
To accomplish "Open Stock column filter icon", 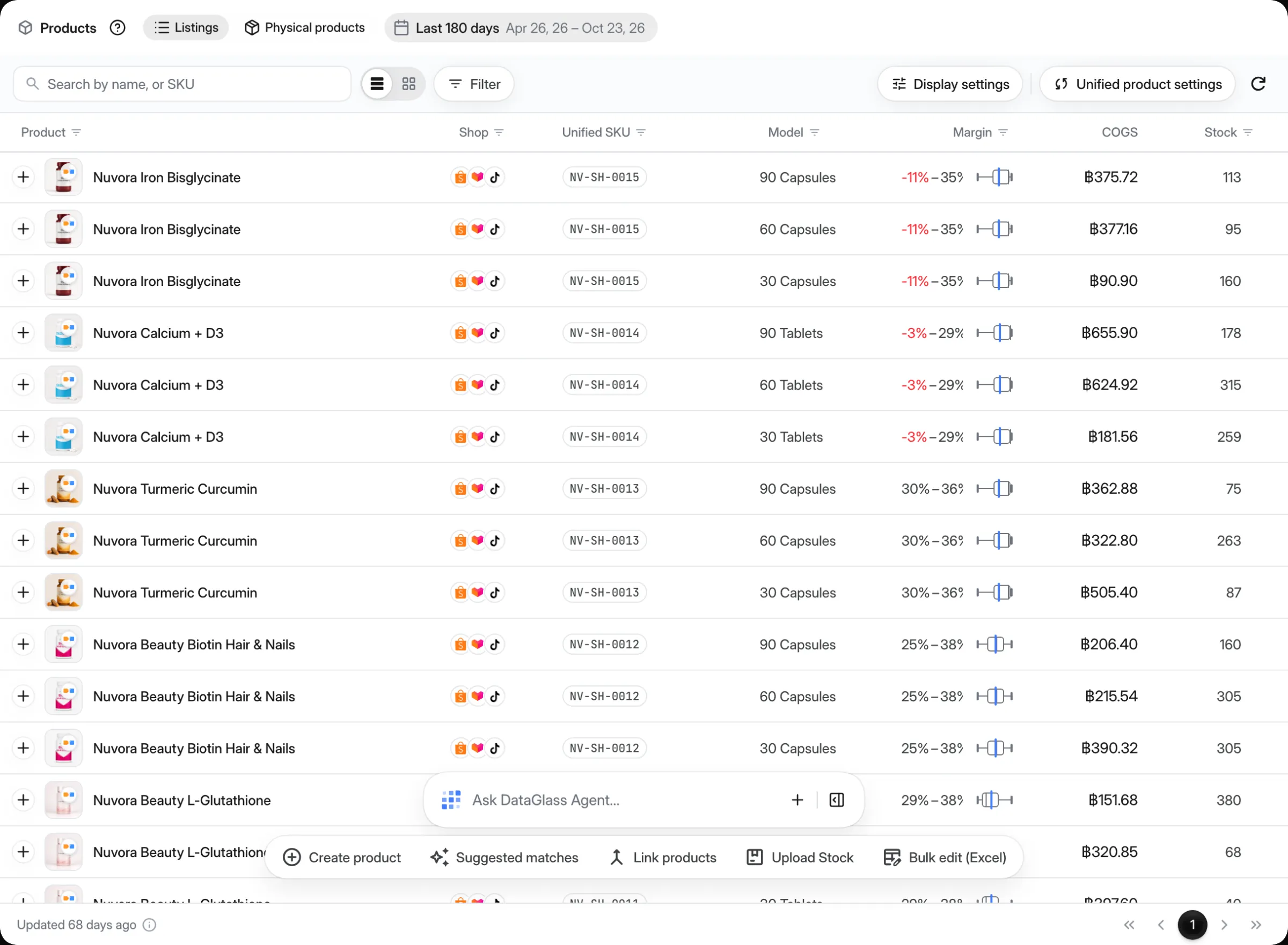I will [1248, 133].
